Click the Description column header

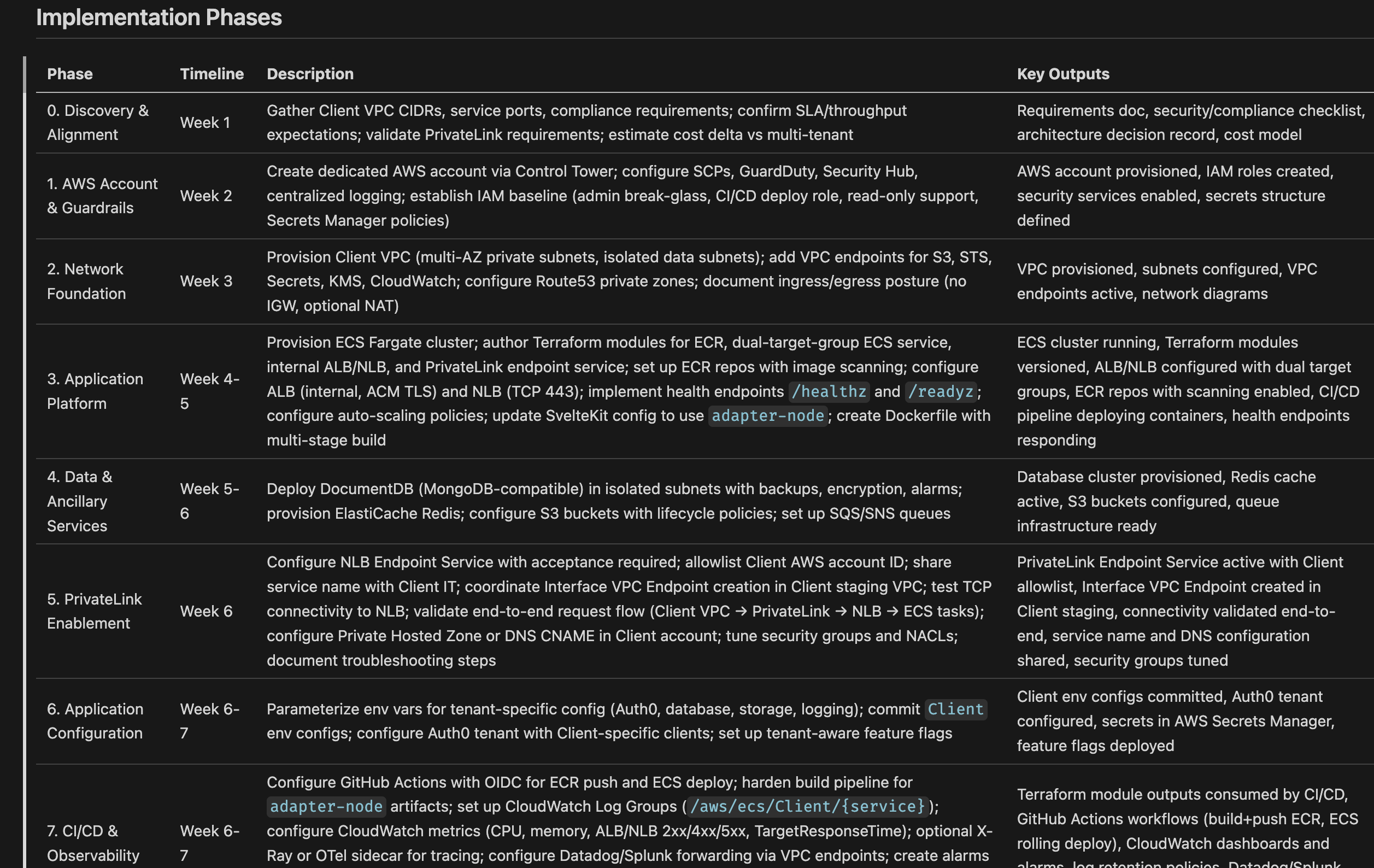310,74
